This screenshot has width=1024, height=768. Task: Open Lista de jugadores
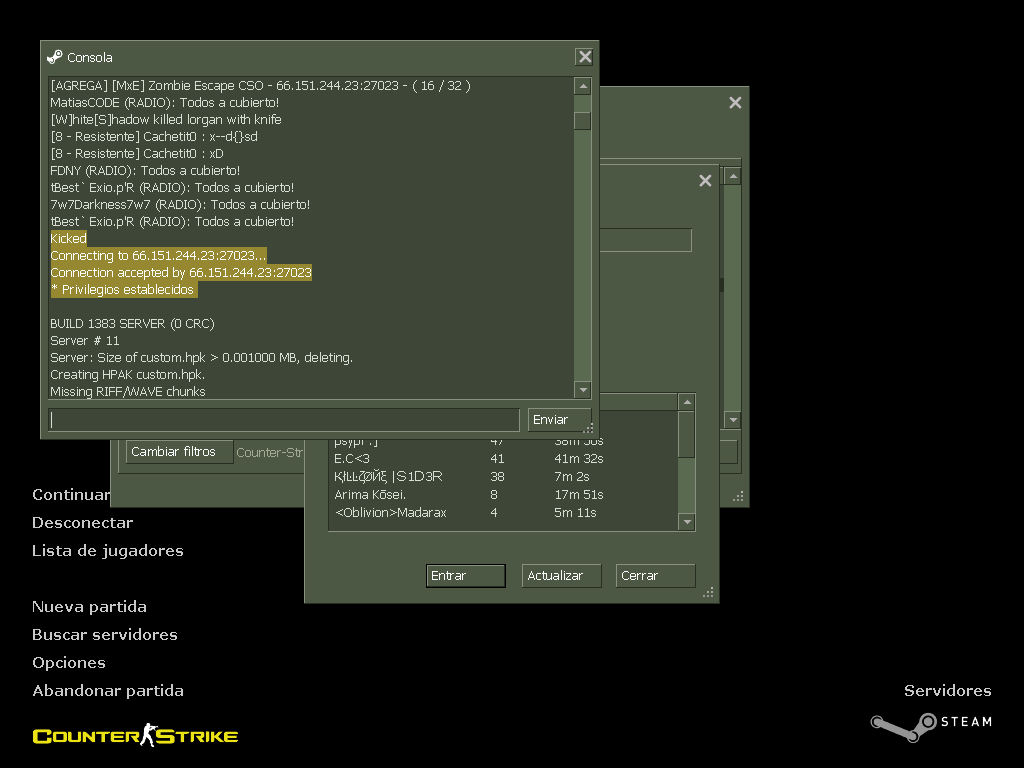click(x=108, y=551)
